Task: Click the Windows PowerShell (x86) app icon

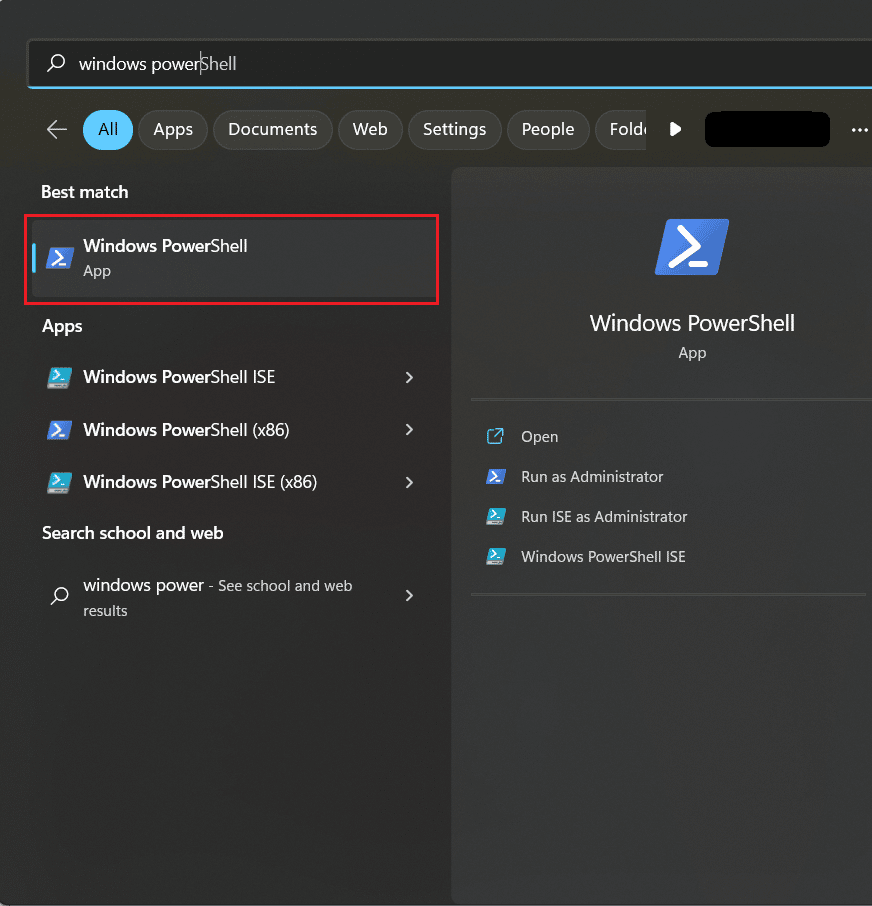Action: coord(60,430)
